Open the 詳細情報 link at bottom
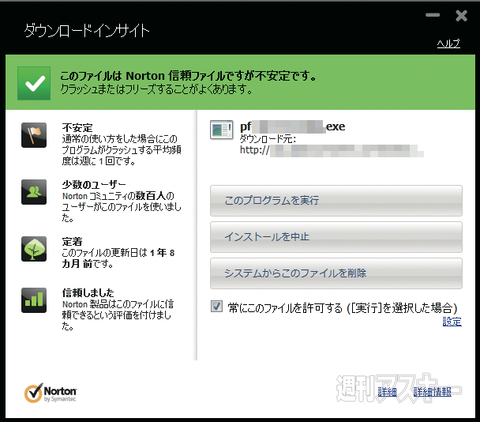Image resolution: width=480 pixels, height=422 pixels. pos(433,392)
